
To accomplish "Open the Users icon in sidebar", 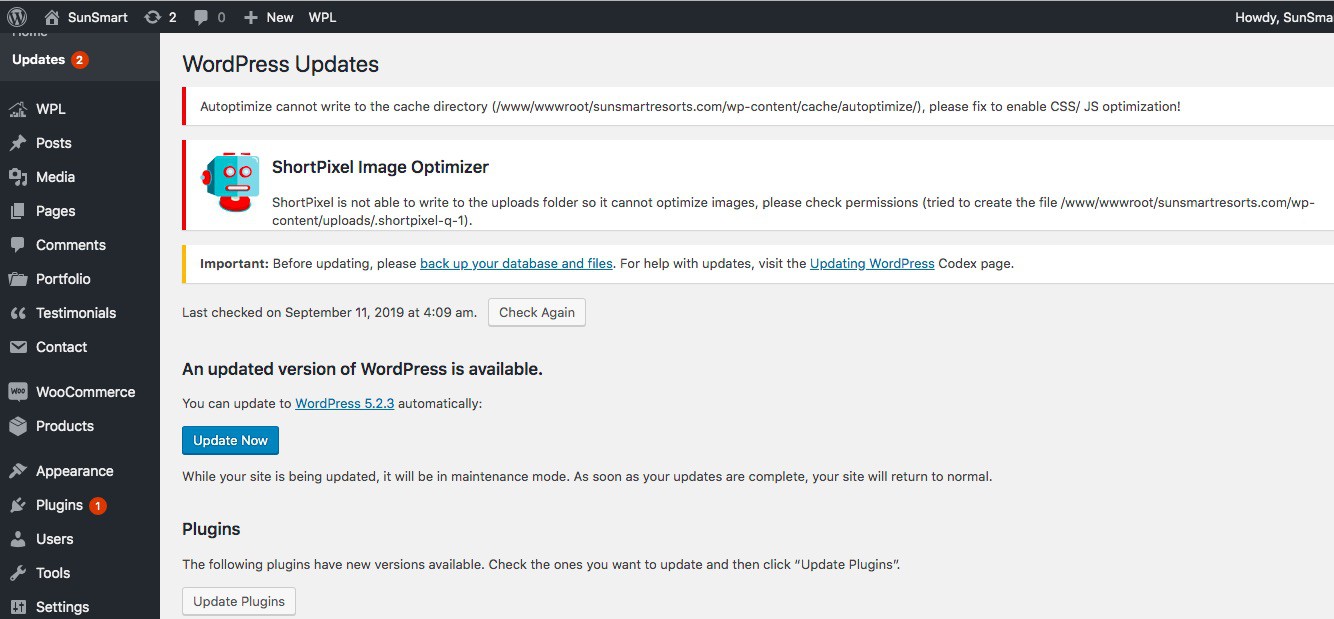I will (x=16, y=538).
